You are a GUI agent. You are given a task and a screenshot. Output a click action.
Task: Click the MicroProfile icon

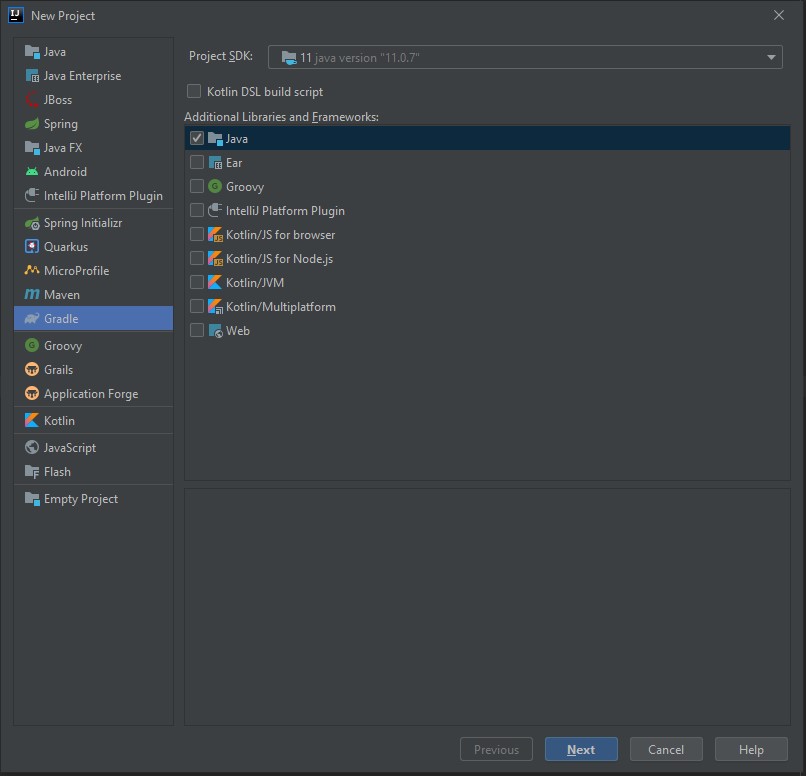pyautogui.click(x=32, y=271)
